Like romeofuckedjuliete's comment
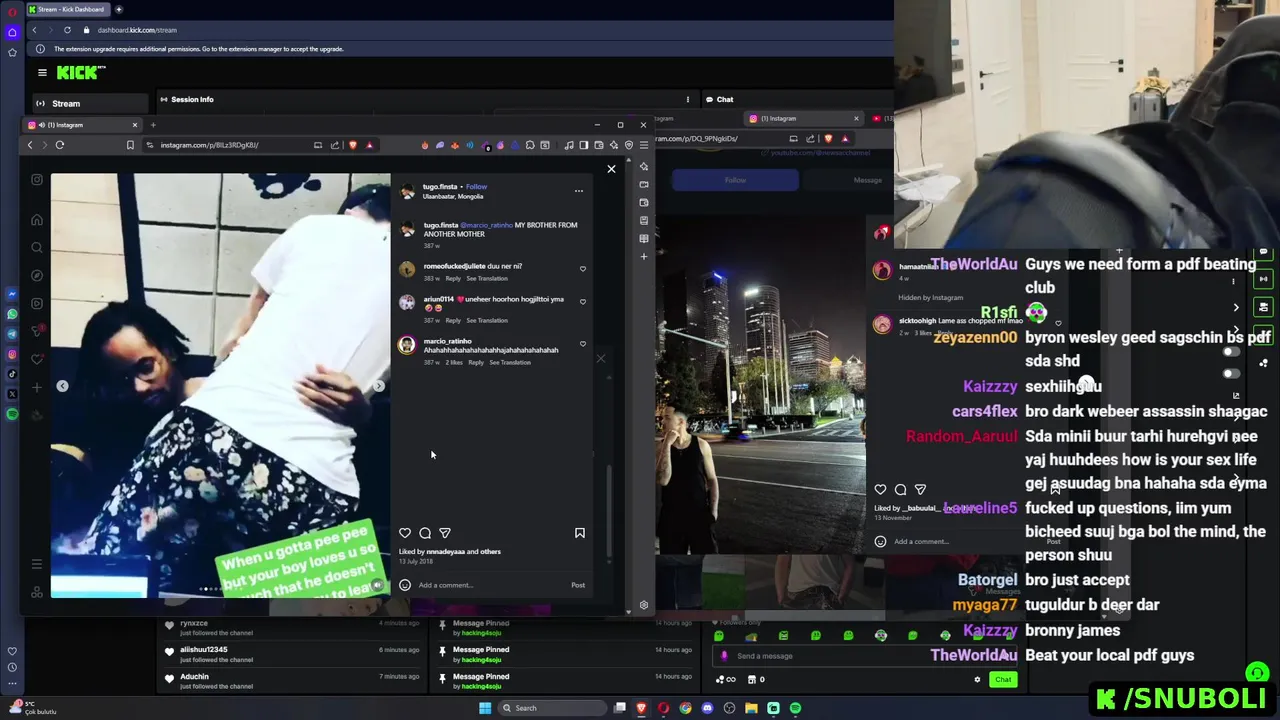Screen dimensions: 1280x720 (583, 268)
